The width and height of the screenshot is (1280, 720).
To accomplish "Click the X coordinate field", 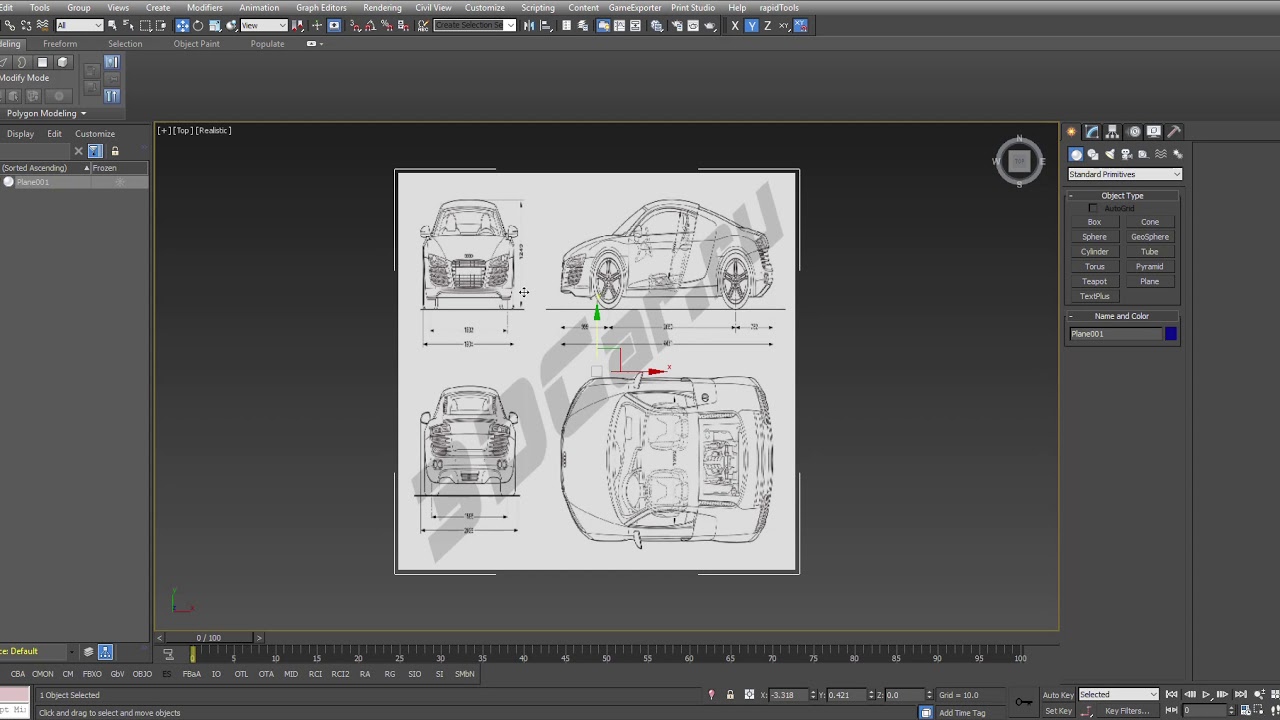I will (790, 695).
